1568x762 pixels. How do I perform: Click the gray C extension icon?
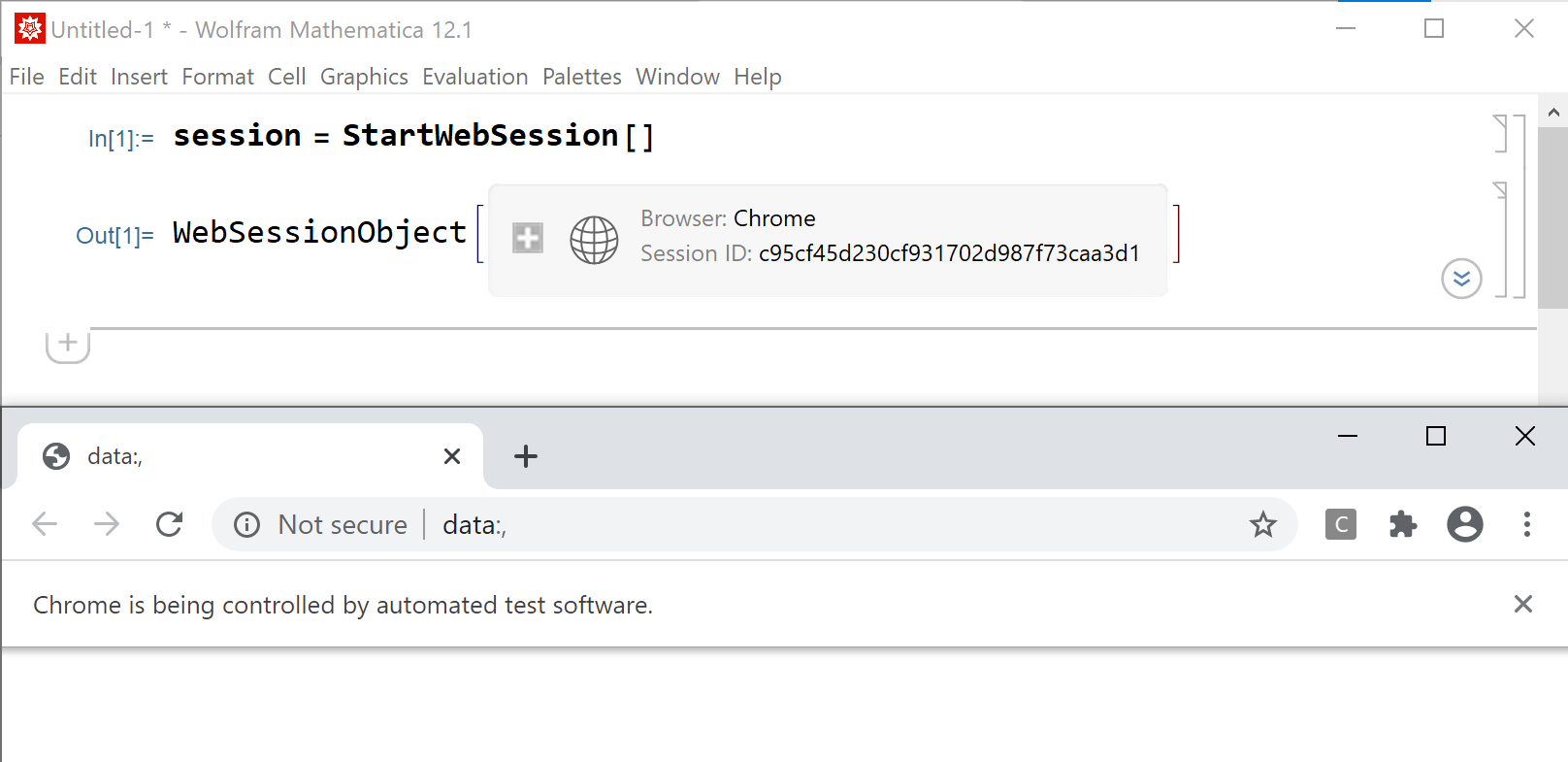click(1341, 525)
